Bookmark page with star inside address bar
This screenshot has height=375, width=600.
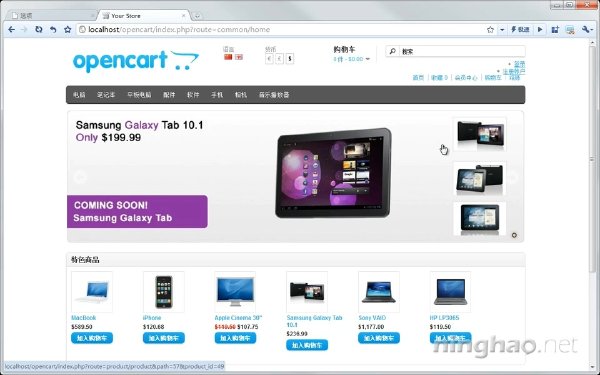490,29
